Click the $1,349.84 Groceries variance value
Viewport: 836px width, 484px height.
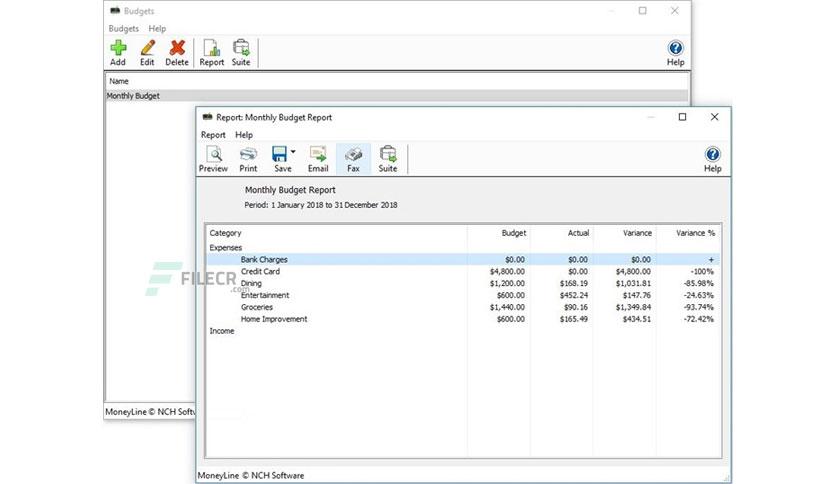(633, 307)
